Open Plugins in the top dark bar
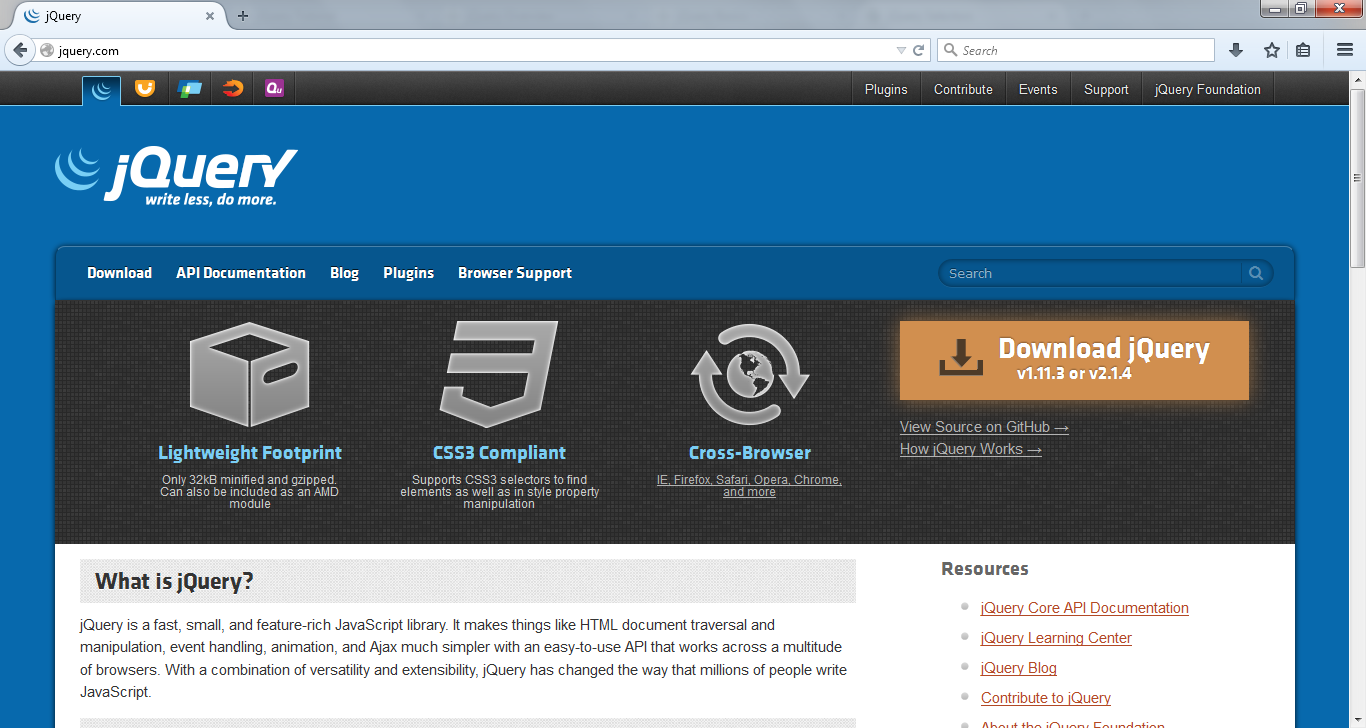 [x=886, y=89]
